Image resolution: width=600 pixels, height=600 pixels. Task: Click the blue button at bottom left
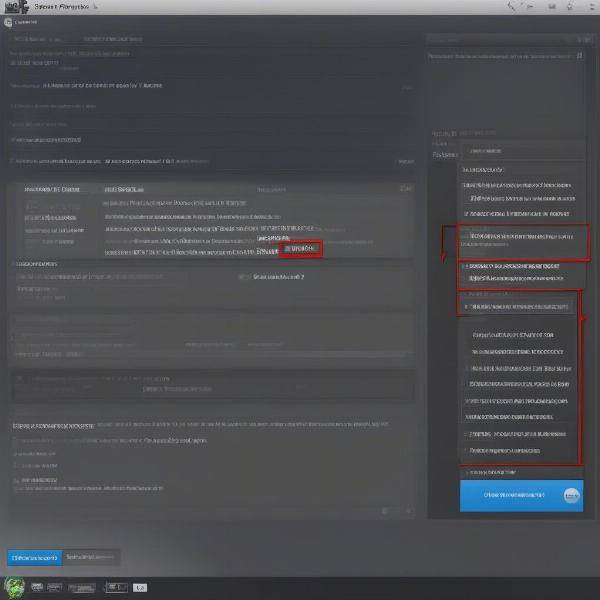(34, 558)
